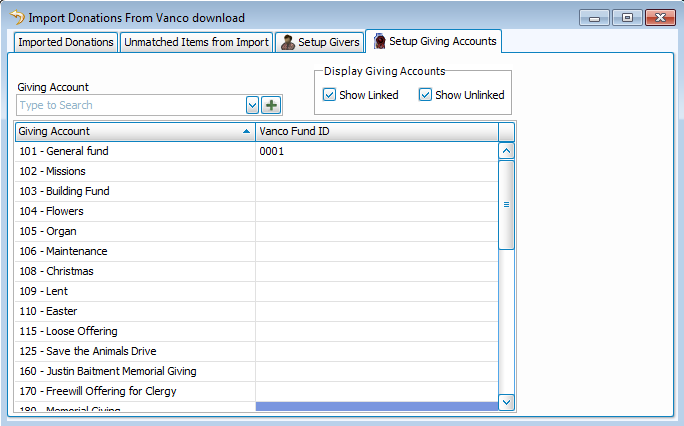
Task: Minimize the Import Donations window
Action: pyautogui.click(x=597, y=18)
